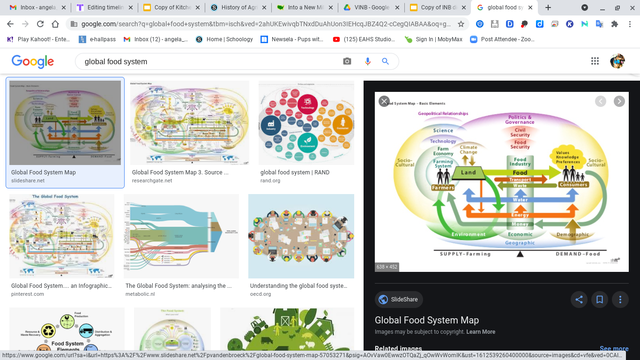Click the Google logo

tap(33, 61)
